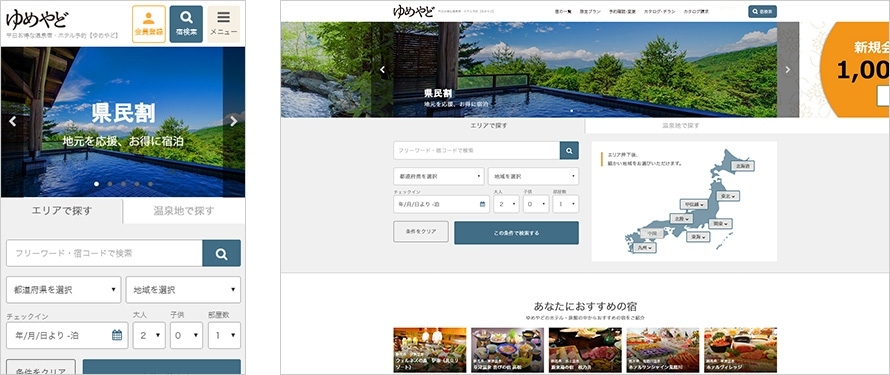Click the desktop keyword search magnifier button

[569, 150]
